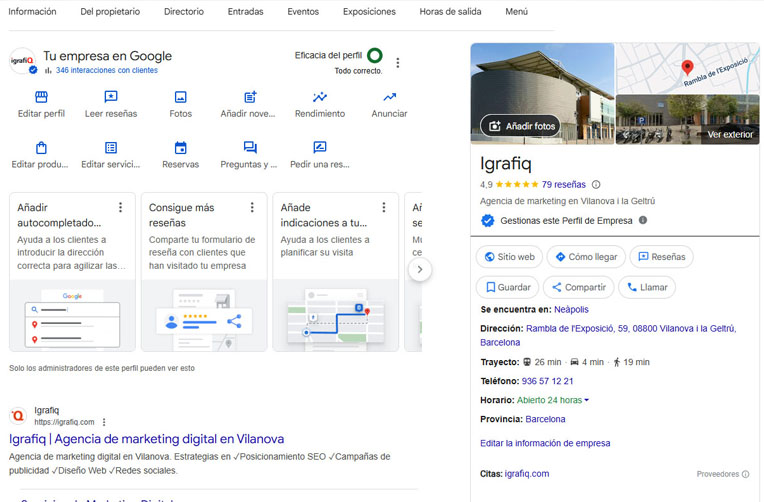The image size is (764, 502).
Task: Open 346 interacciones con clientes link
Action: 107,70
